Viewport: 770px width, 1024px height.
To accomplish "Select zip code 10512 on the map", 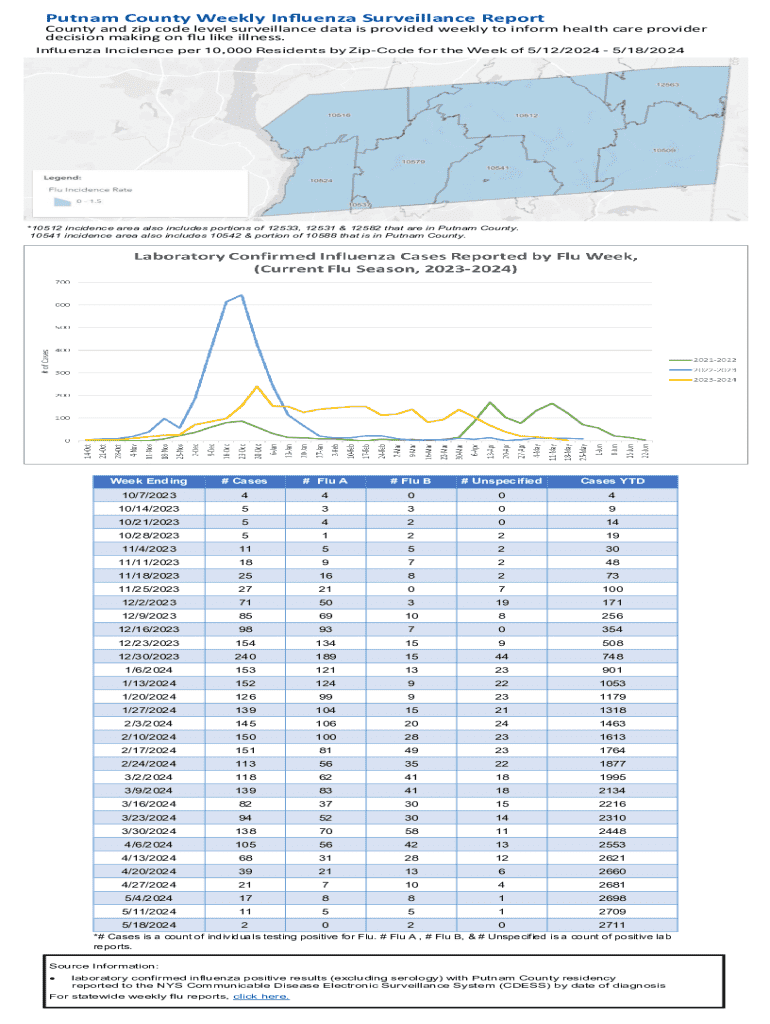I will pos(527,116).
